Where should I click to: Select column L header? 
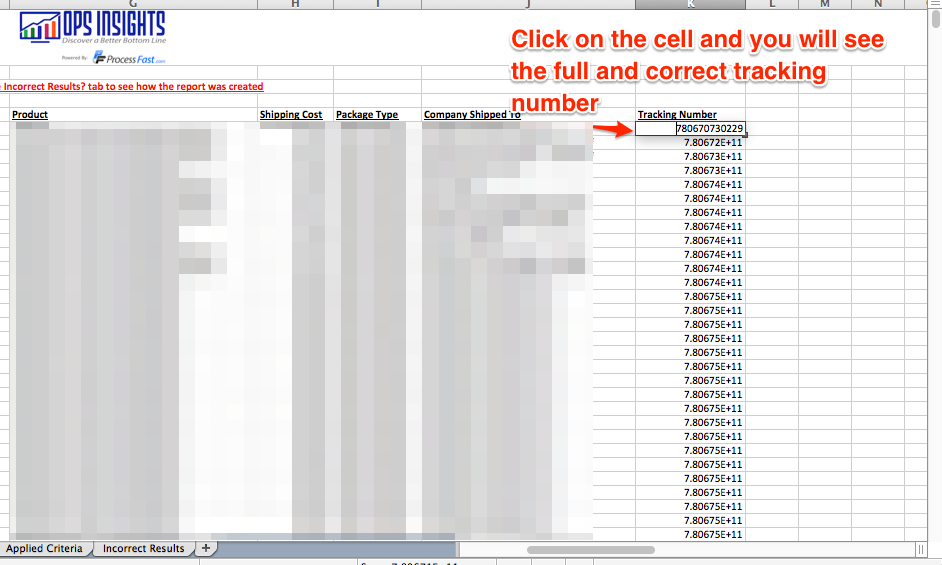tap(772, 4)
